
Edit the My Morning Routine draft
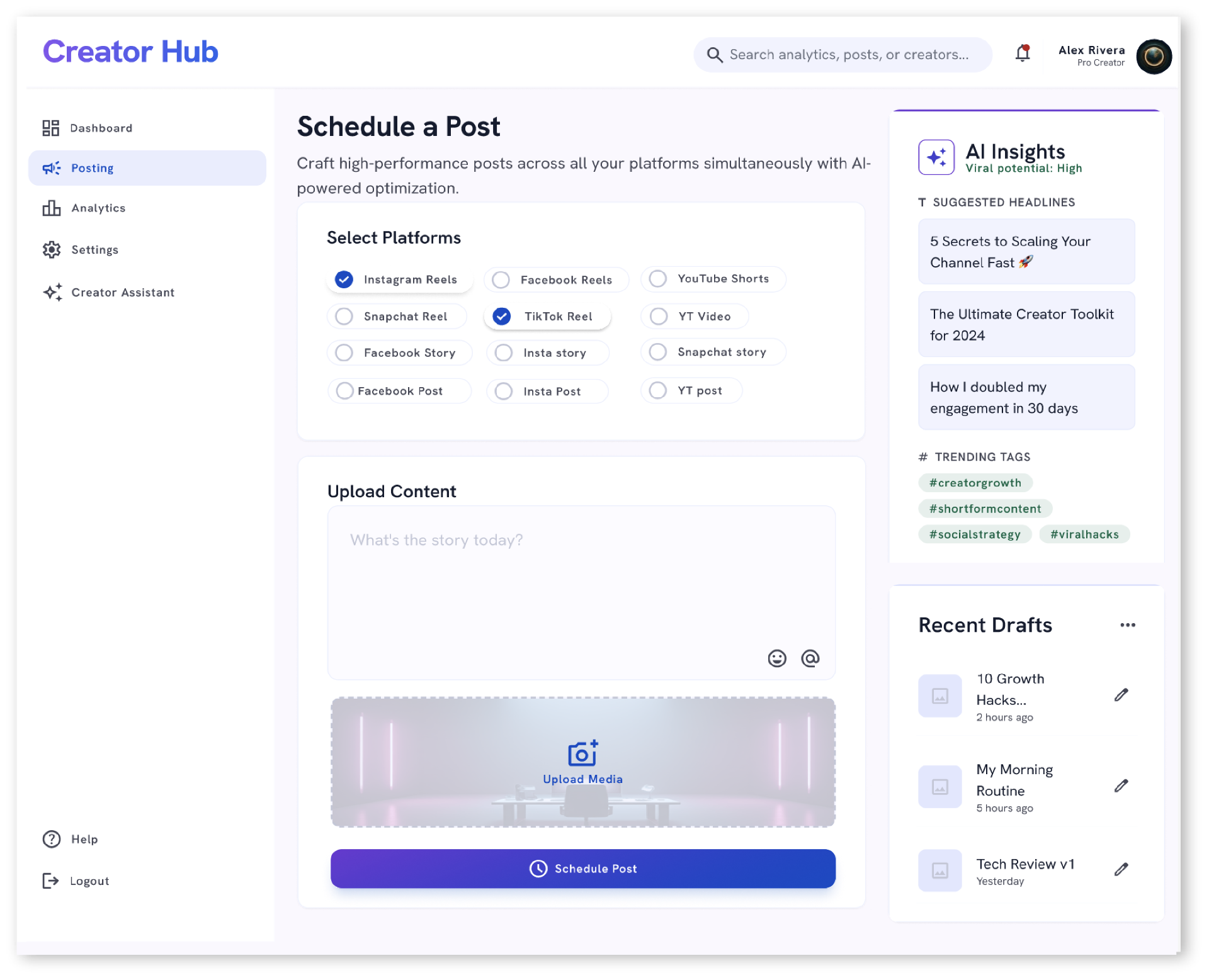coord(1121,786)
